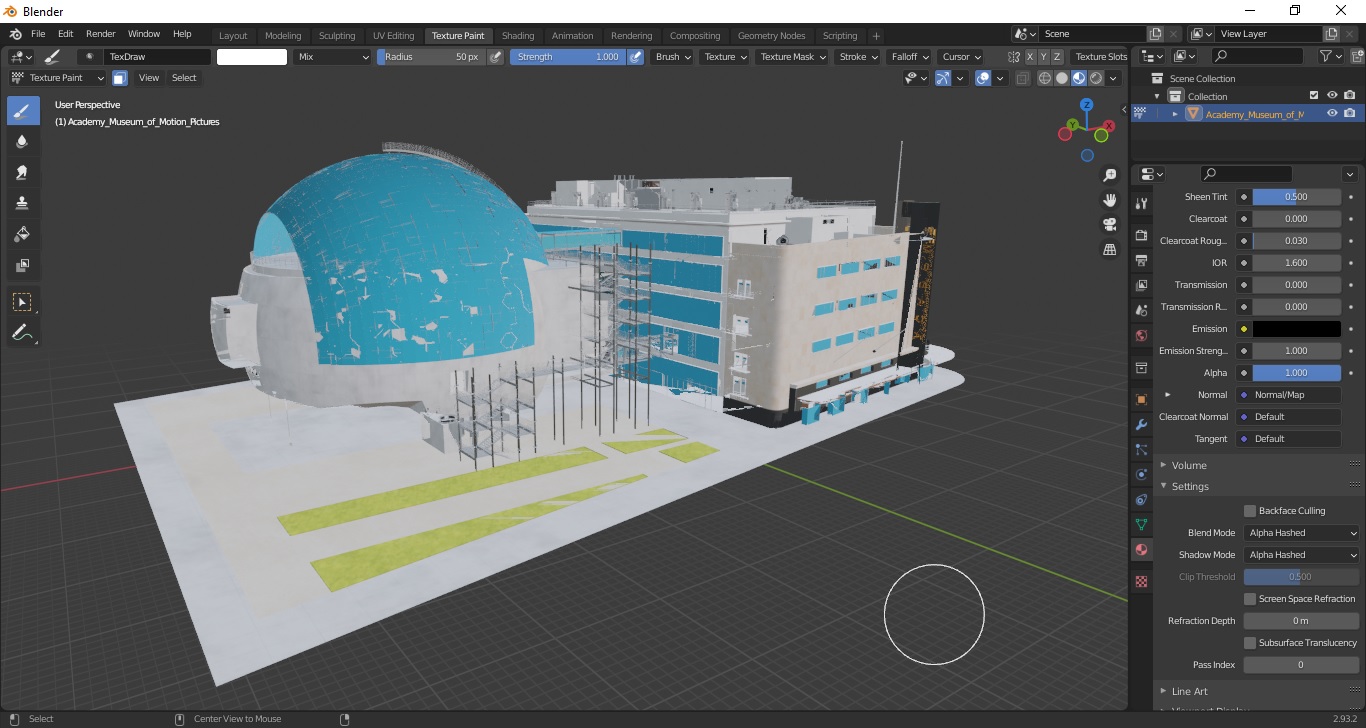Switch to the Geometry Nodes workspace tab
The height and width of the screenshot is (728, 1366).
[x=771, y=36]
